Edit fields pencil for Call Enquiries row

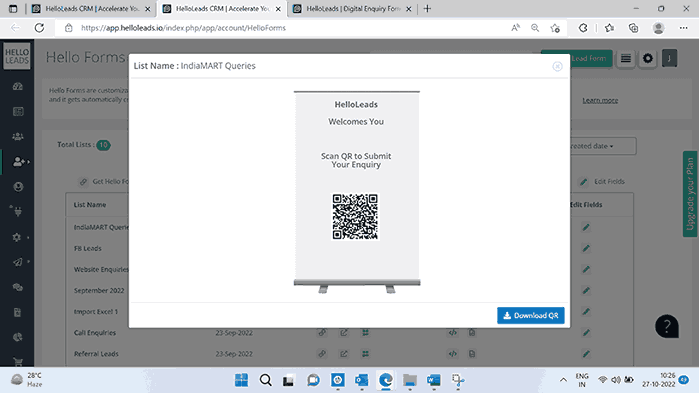point(586,332)
